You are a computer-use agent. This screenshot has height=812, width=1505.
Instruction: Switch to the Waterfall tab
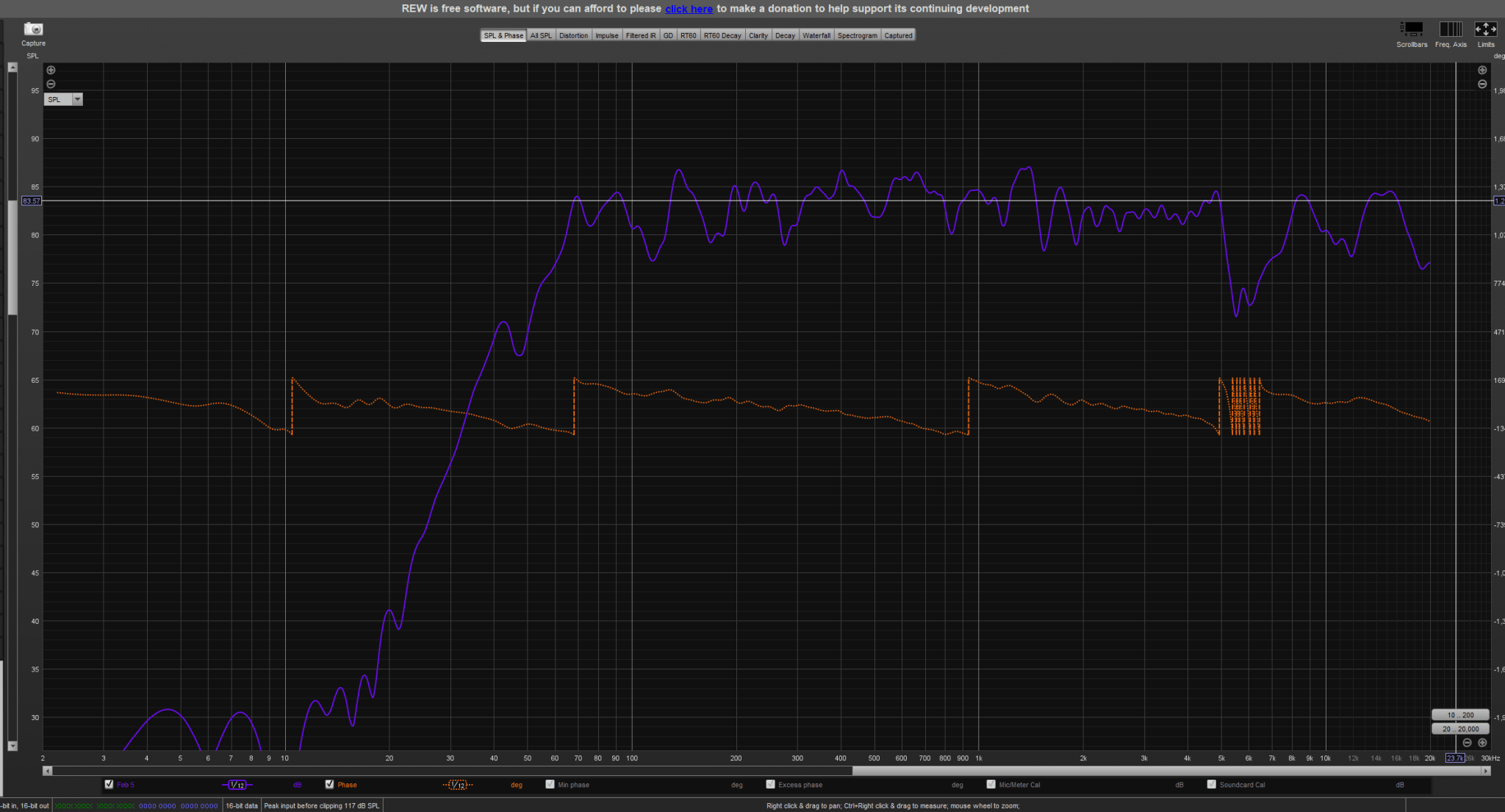(816, 35)
